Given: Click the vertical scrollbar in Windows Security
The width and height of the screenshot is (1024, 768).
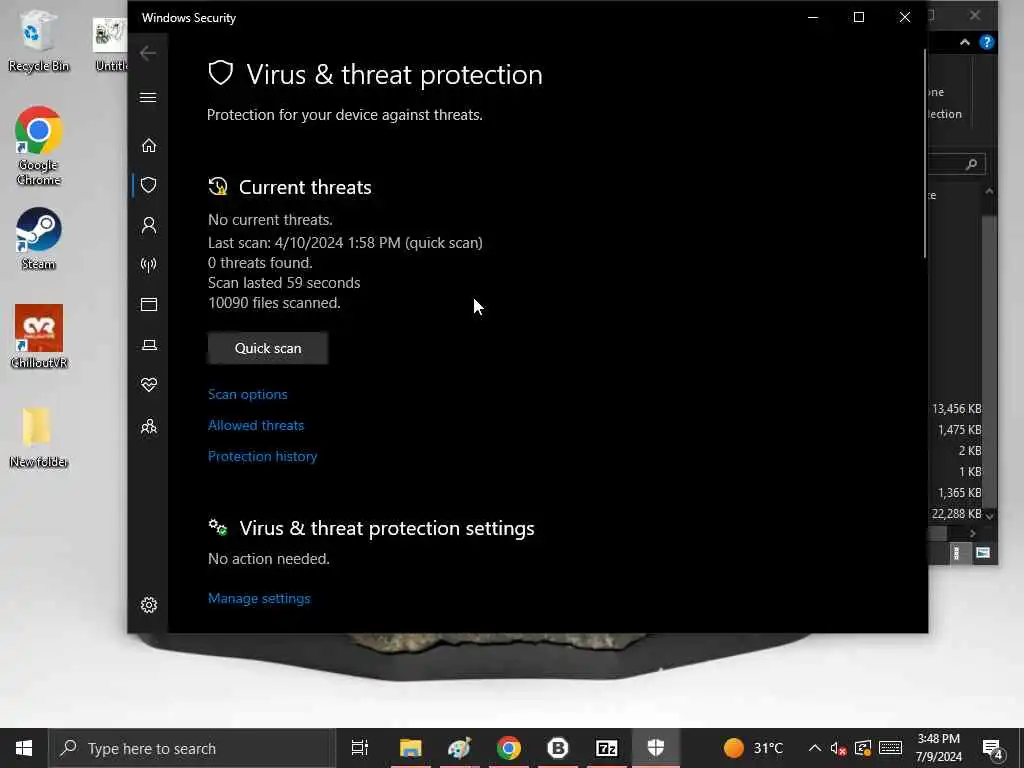Looking at the screenshot, I should [x=925, y=153].
